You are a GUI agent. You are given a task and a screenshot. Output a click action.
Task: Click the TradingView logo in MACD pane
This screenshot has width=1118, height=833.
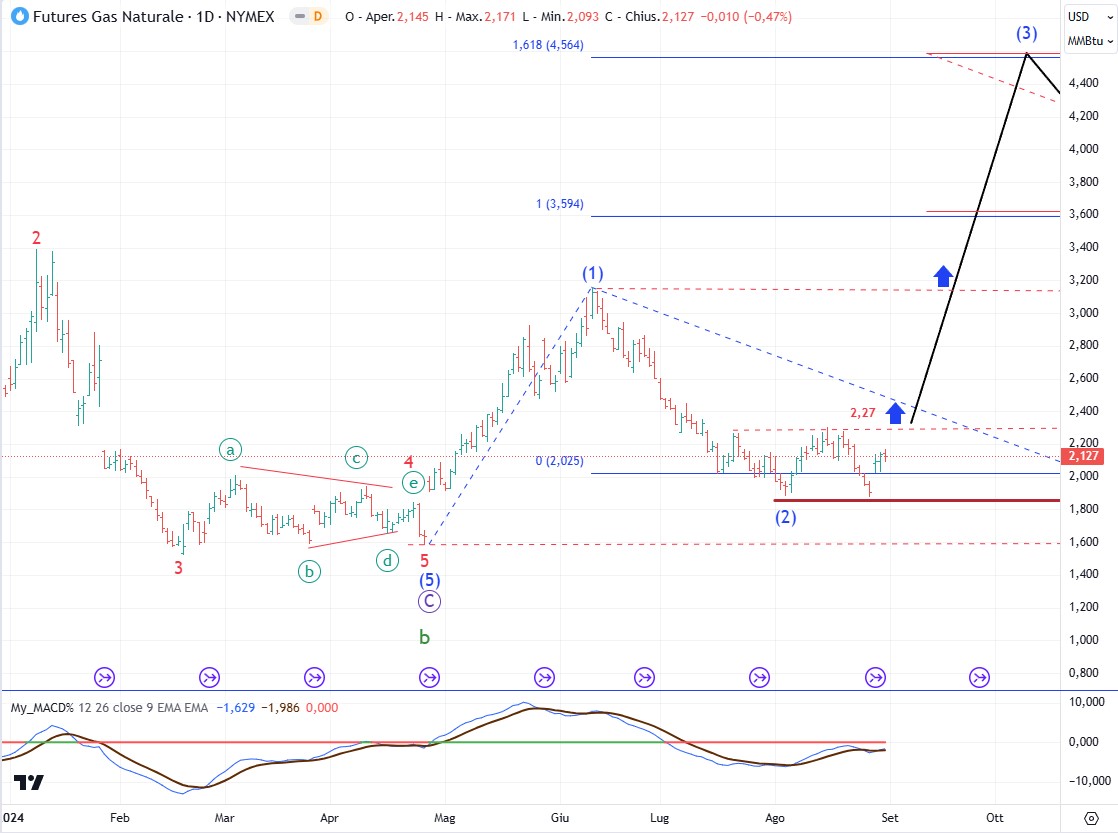[29, 783]
